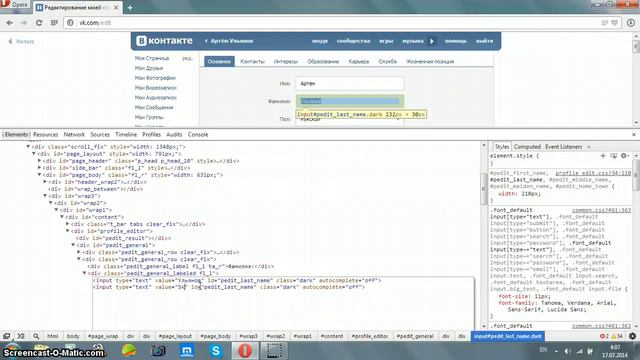
Task: Expand the side_bar div node
Action: pyautogui.click(x=40, y=168)
